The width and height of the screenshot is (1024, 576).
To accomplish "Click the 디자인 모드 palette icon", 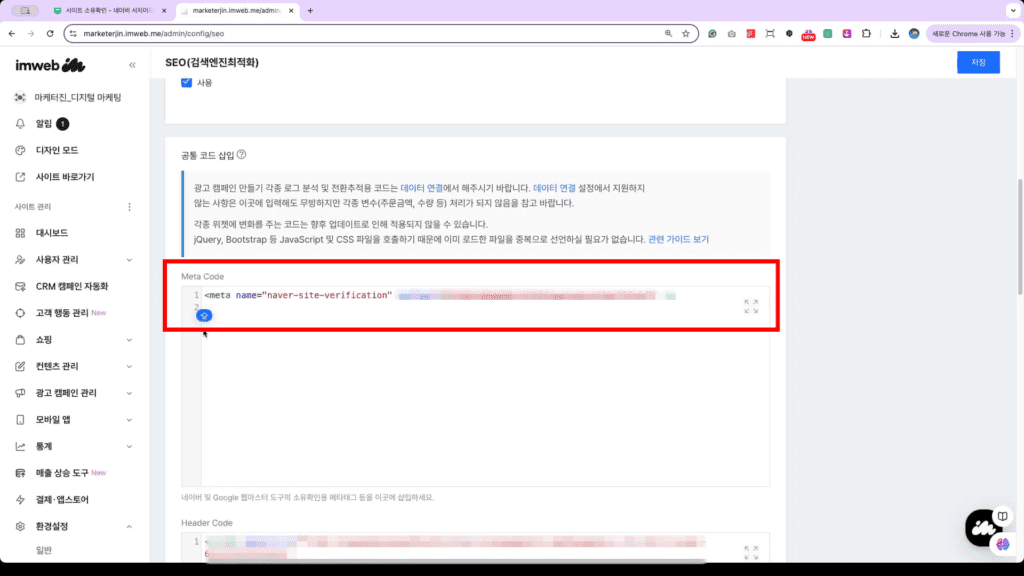I will (x=20, y=150).
